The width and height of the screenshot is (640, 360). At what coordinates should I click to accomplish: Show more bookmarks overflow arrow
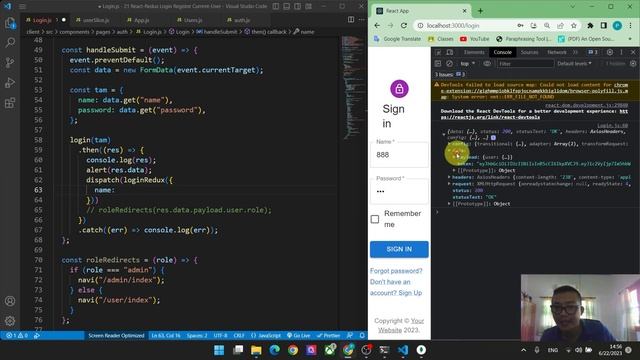coord(630,39)
